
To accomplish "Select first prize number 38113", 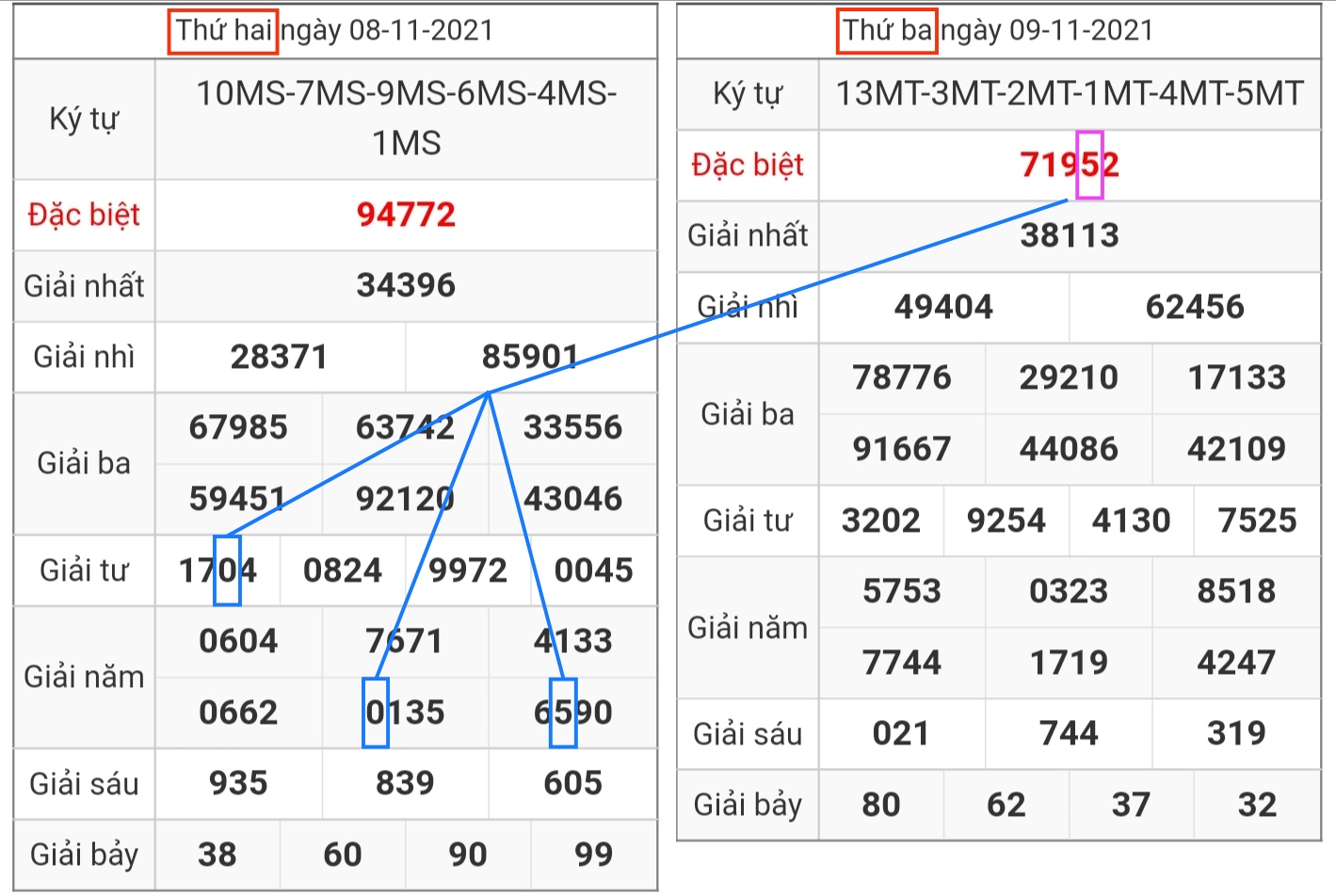I will click(x=1070, y=235).
